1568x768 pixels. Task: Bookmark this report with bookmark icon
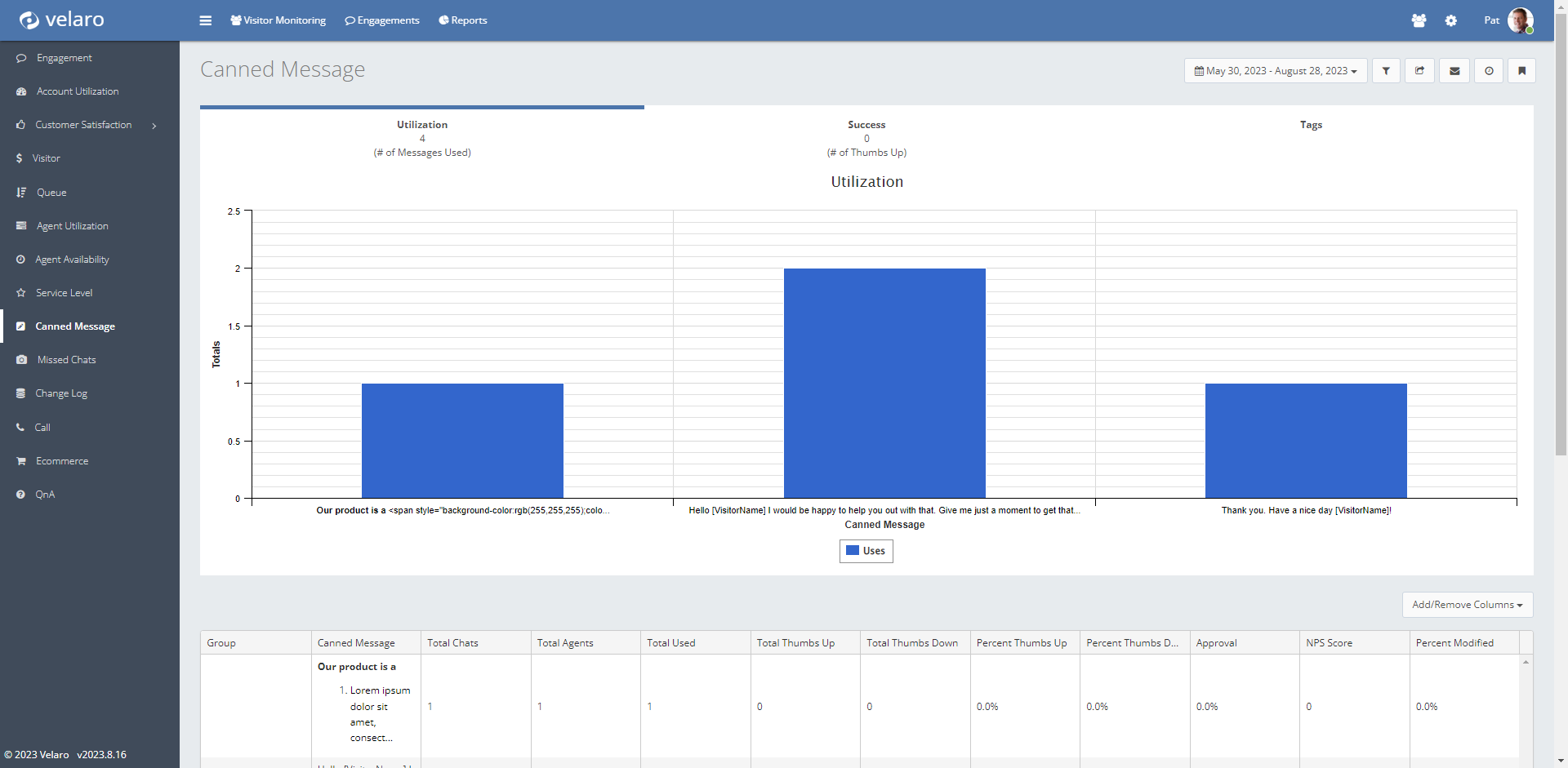1521,71
